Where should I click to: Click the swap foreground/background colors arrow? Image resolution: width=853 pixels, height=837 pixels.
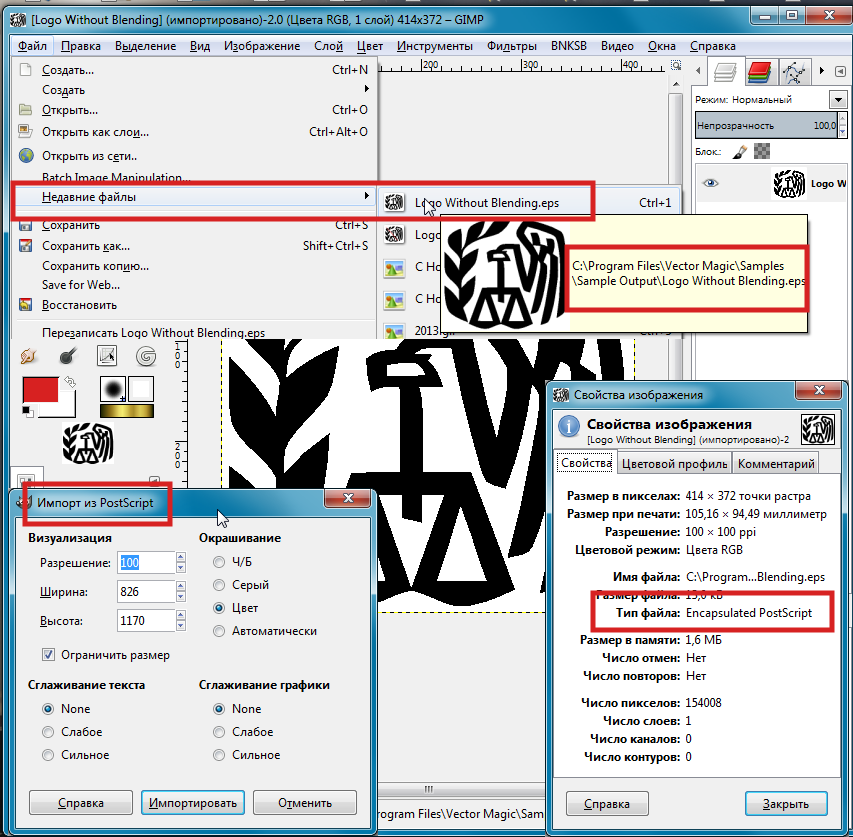(x=70, y=382)
